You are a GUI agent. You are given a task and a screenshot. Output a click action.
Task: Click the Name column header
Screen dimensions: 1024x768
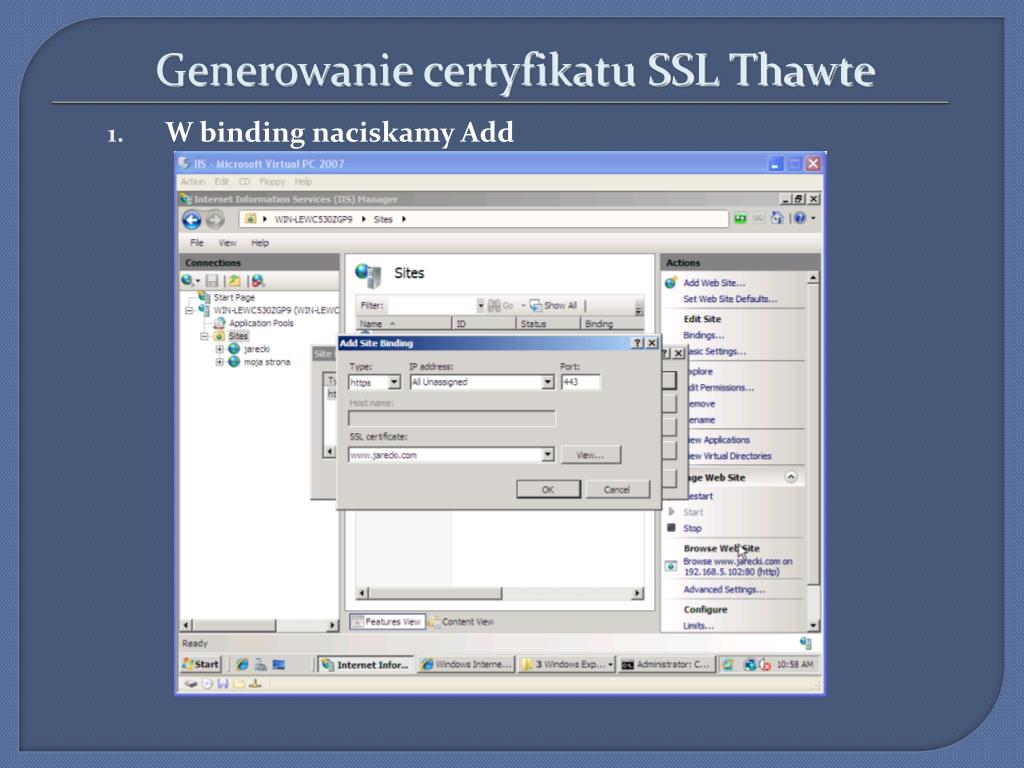pyautogui.click(x=404, y=323)
